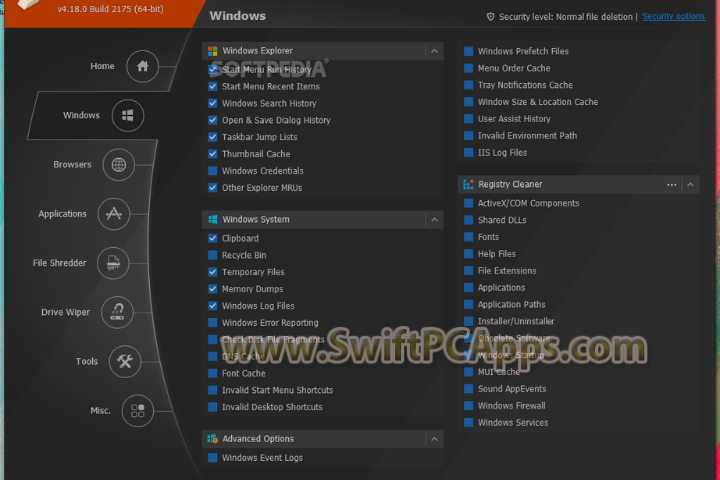Switch to Tools sidebar label
The height and width of the screenshot is (480, 720).
click(x=87, y=361)
